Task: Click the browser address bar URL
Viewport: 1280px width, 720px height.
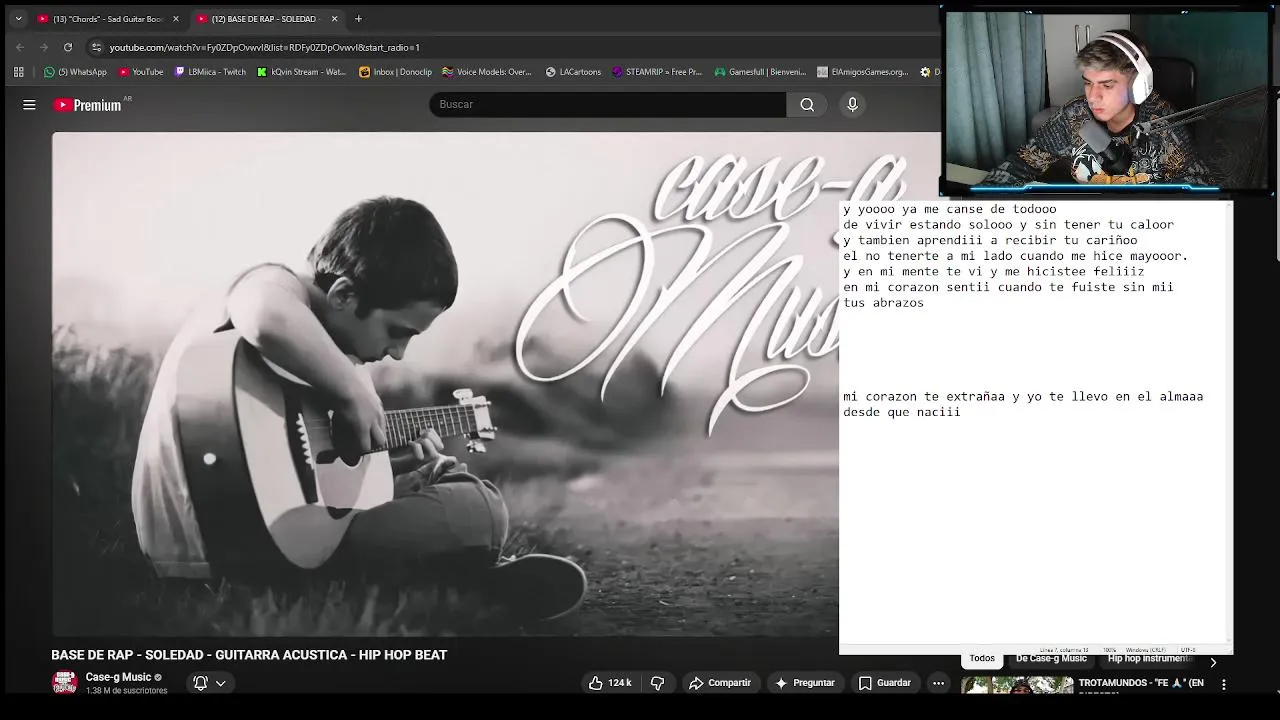Action: 264,47
